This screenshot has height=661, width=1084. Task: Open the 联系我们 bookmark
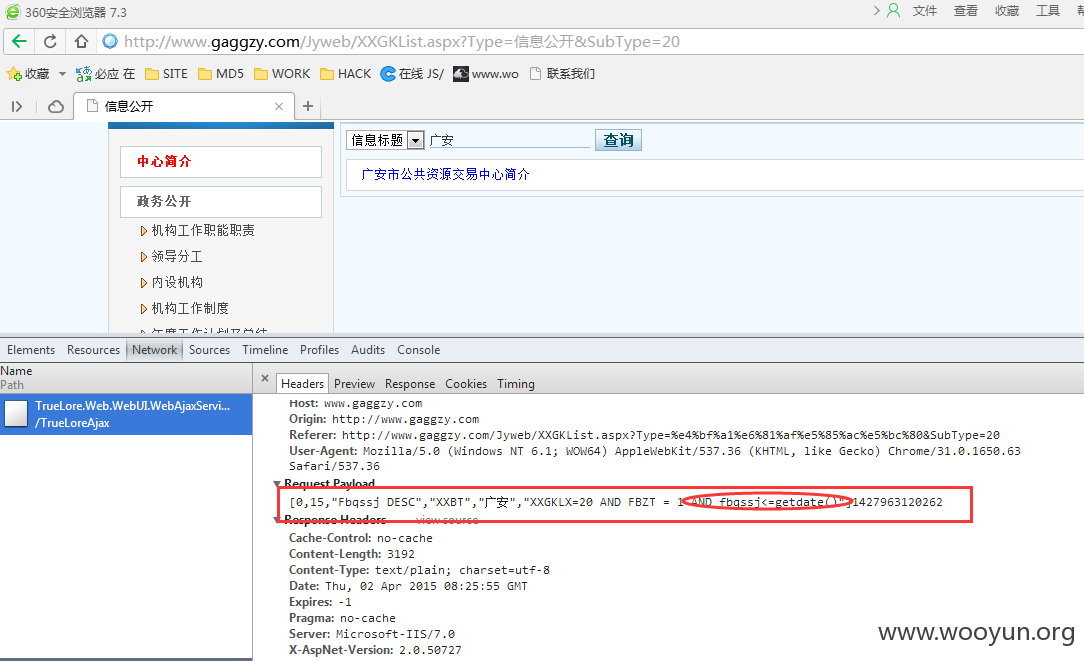[562, 73]
